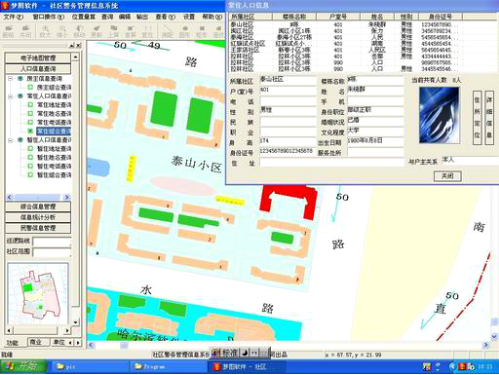Image resolution: width=499 pixels, height=375 pixels.
Task: Toggle the green box beside 房主综合查询
Action: click(x=30, y=87)
